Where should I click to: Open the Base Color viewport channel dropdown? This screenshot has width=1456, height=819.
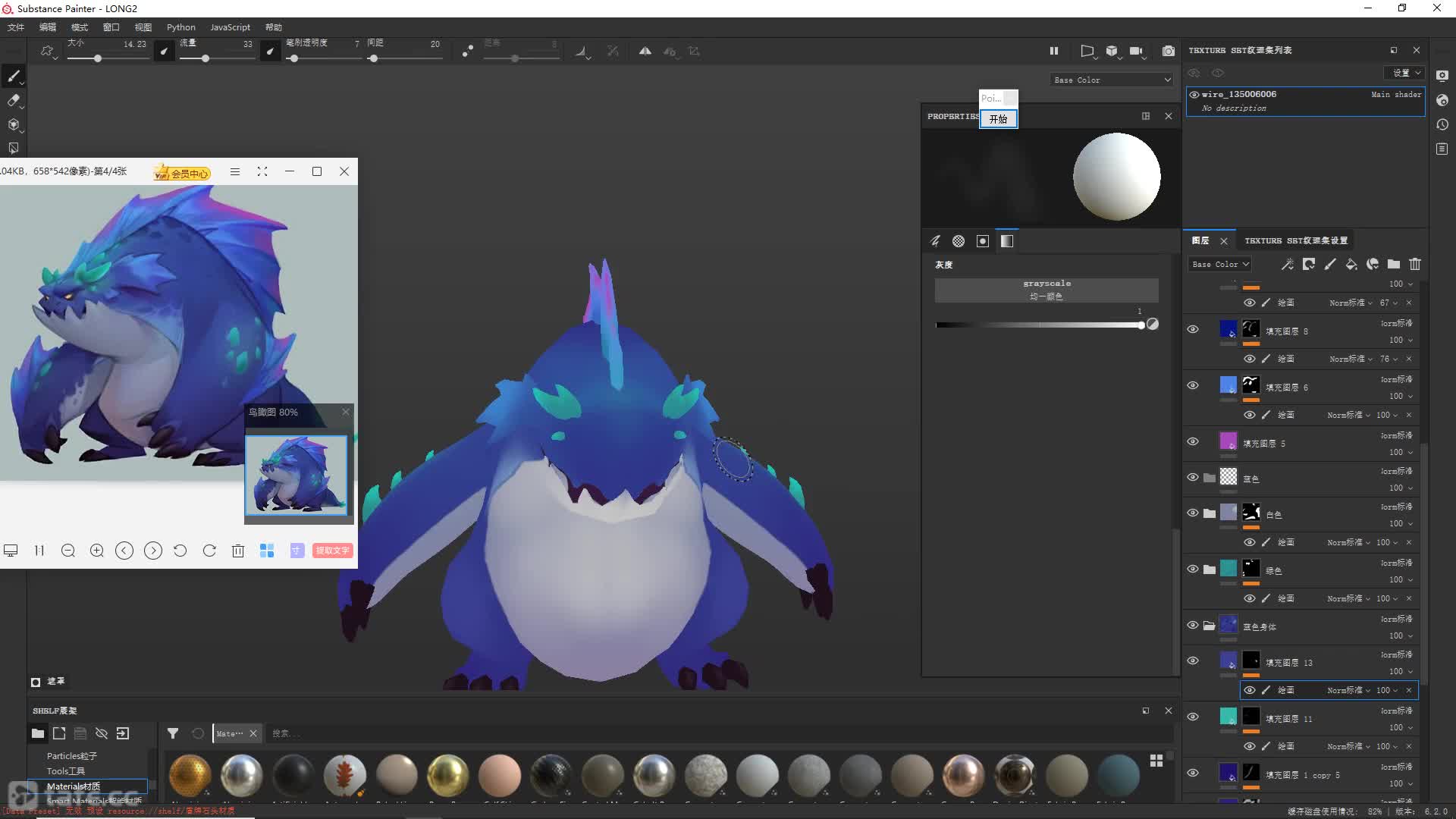point(1112,80)
